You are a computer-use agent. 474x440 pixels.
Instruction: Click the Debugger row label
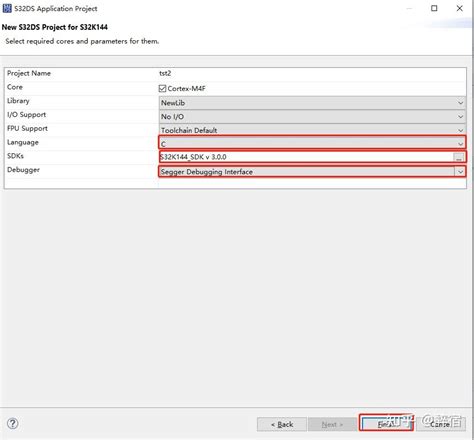pyautogui.click(x=23, y=170)
